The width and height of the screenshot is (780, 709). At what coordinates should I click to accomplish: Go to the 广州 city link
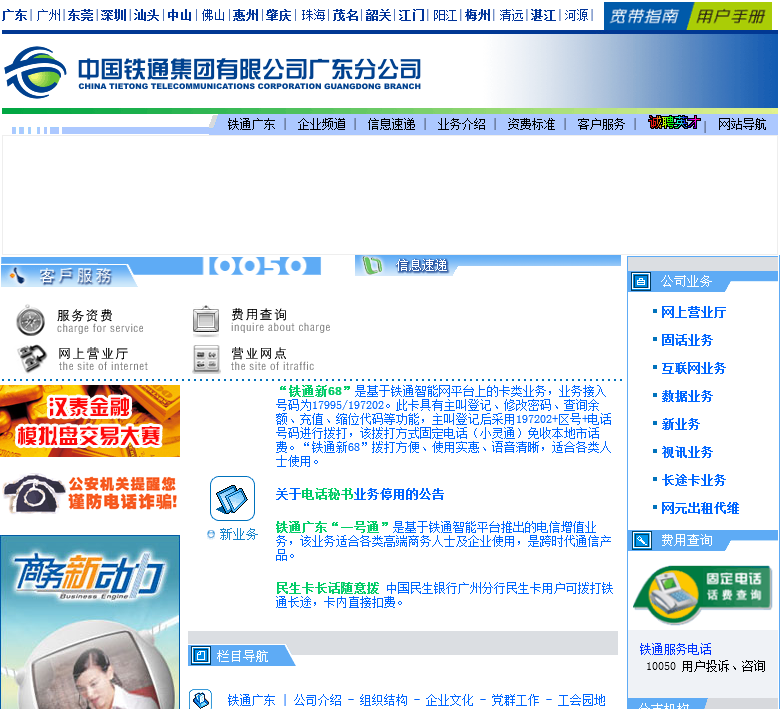pos(49,15)
